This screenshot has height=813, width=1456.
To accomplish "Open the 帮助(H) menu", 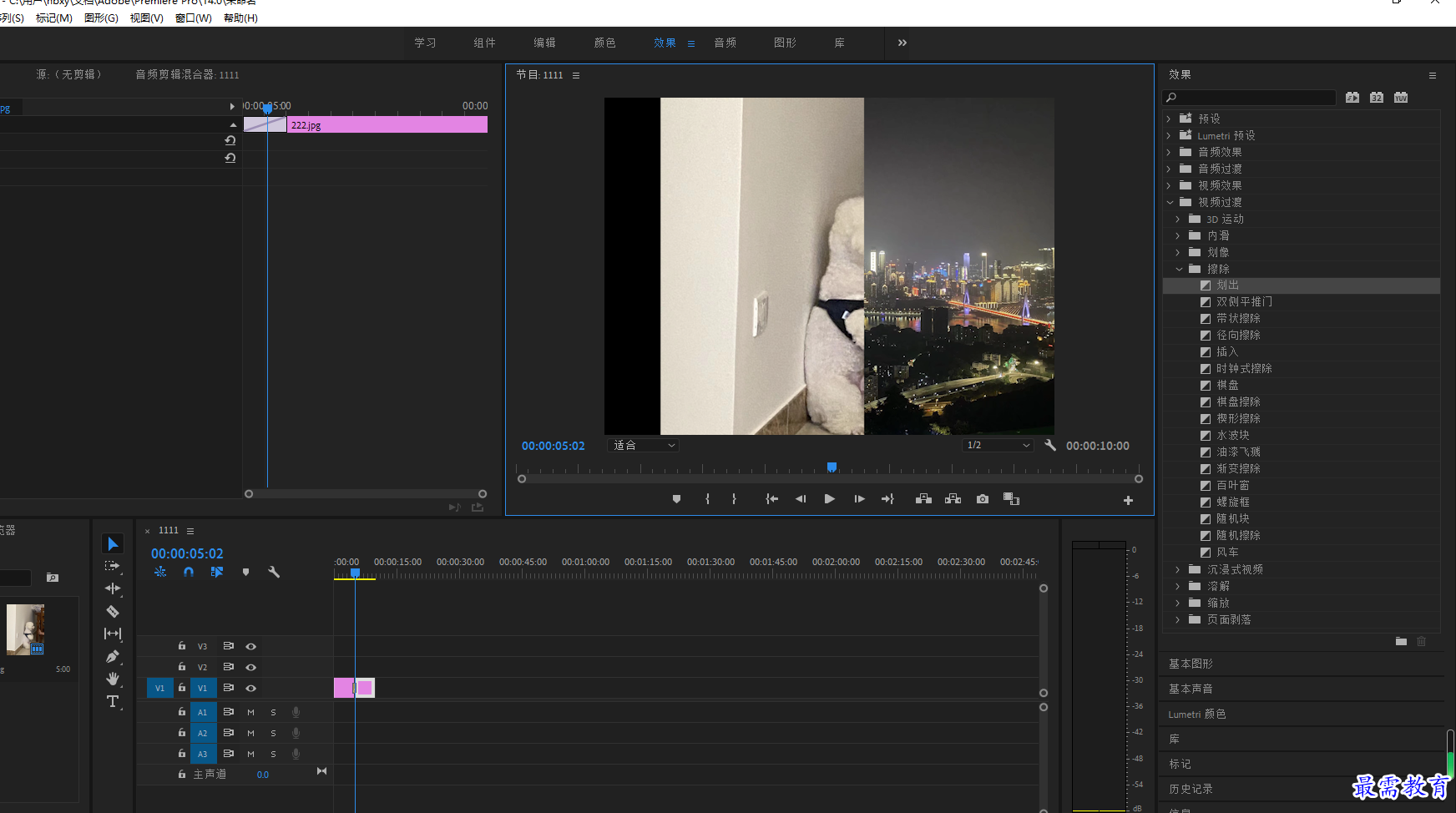I will [x=240, y=18].
